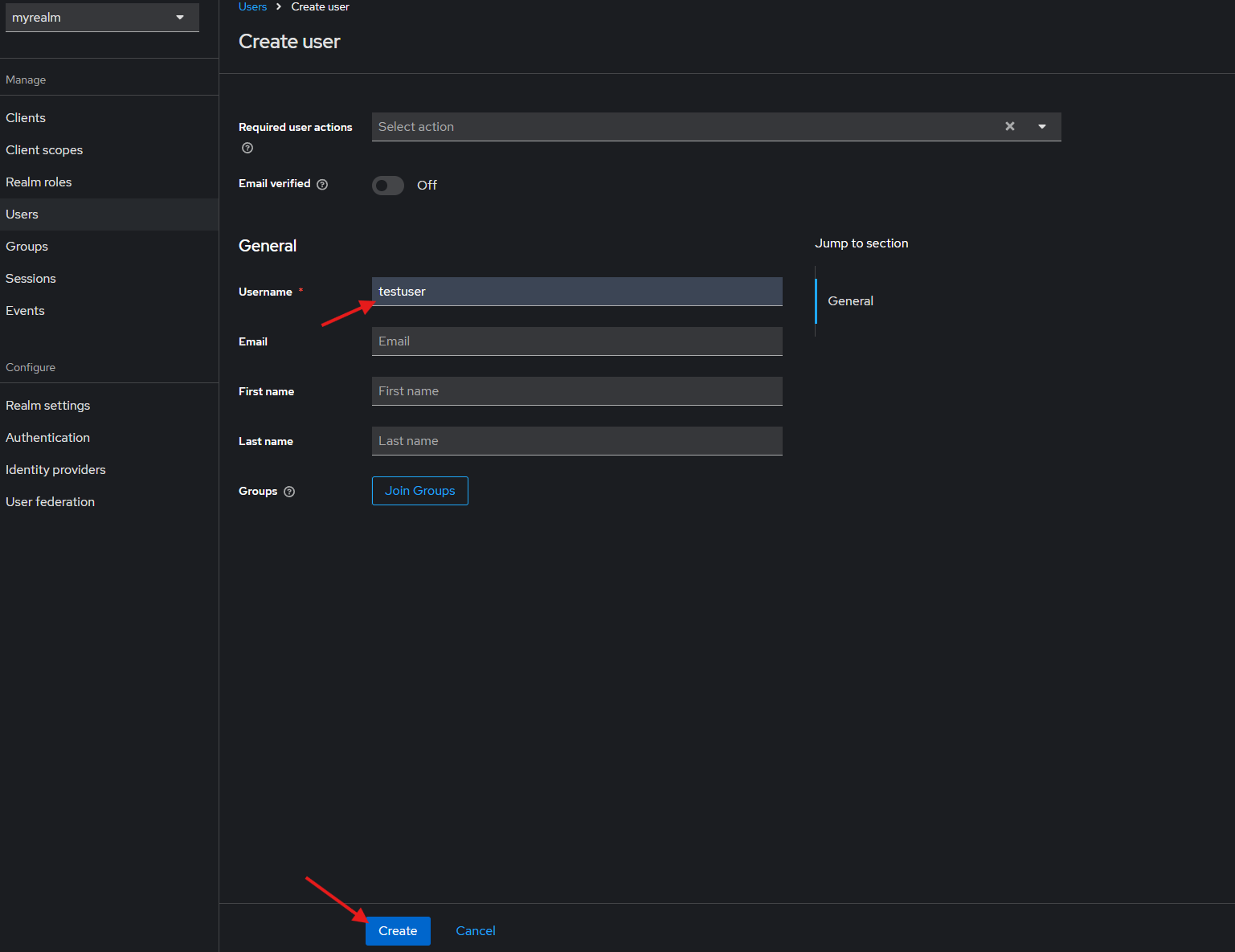This screenshot has height=952, width=1235.
Task: Click the Create button
Action: click(x=398, y=931)
